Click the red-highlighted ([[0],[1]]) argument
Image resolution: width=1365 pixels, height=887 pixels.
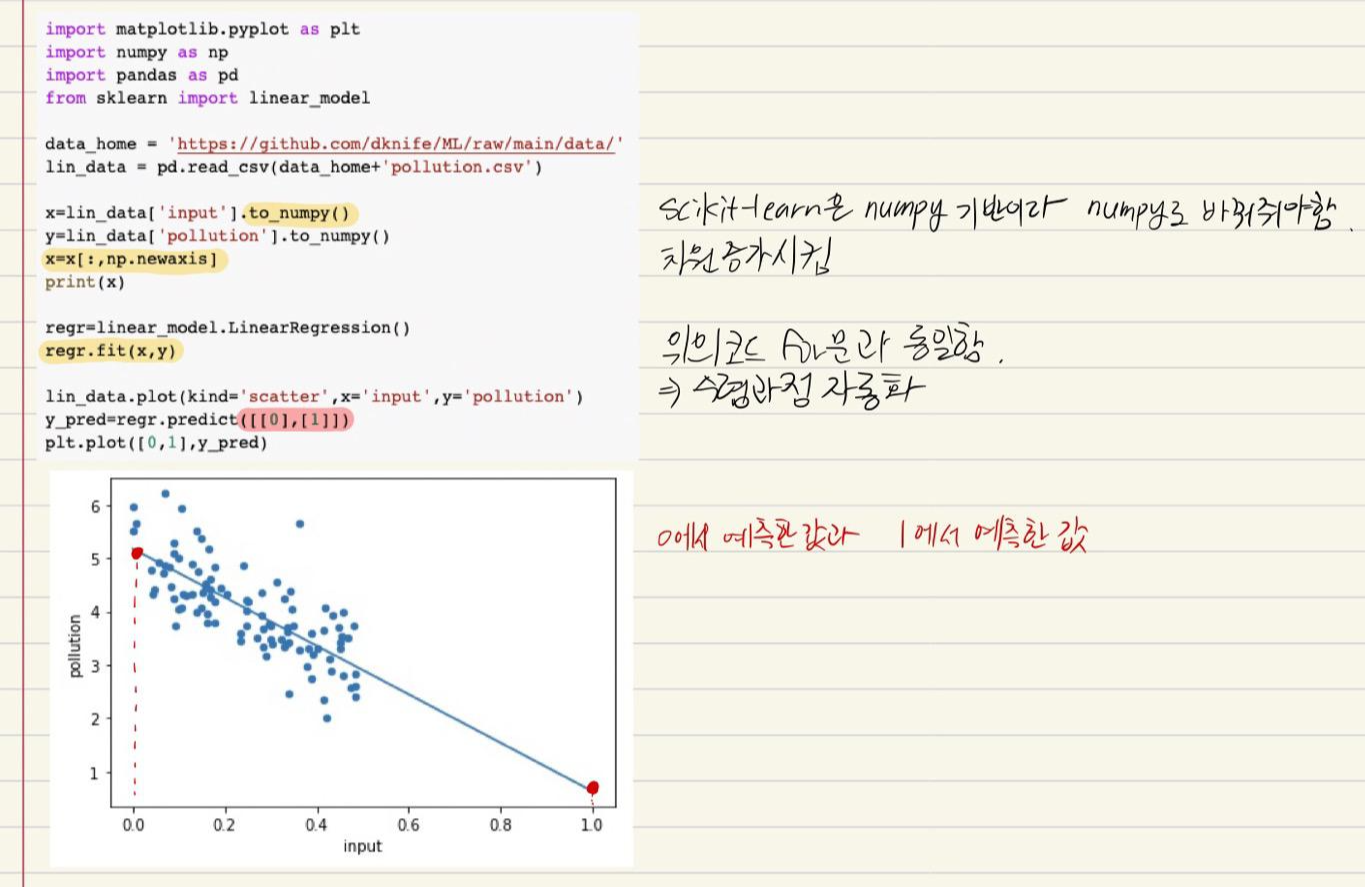click(x=295, y=420)
